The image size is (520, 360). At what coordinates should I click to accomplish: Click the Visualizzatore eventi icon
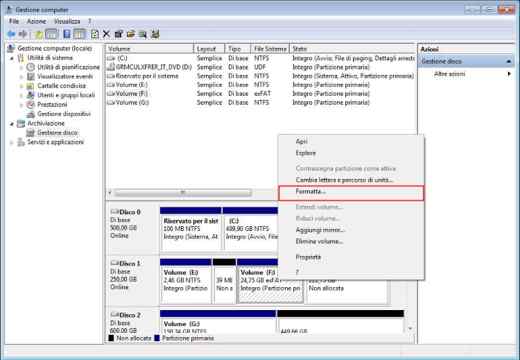tap(31, 77)
